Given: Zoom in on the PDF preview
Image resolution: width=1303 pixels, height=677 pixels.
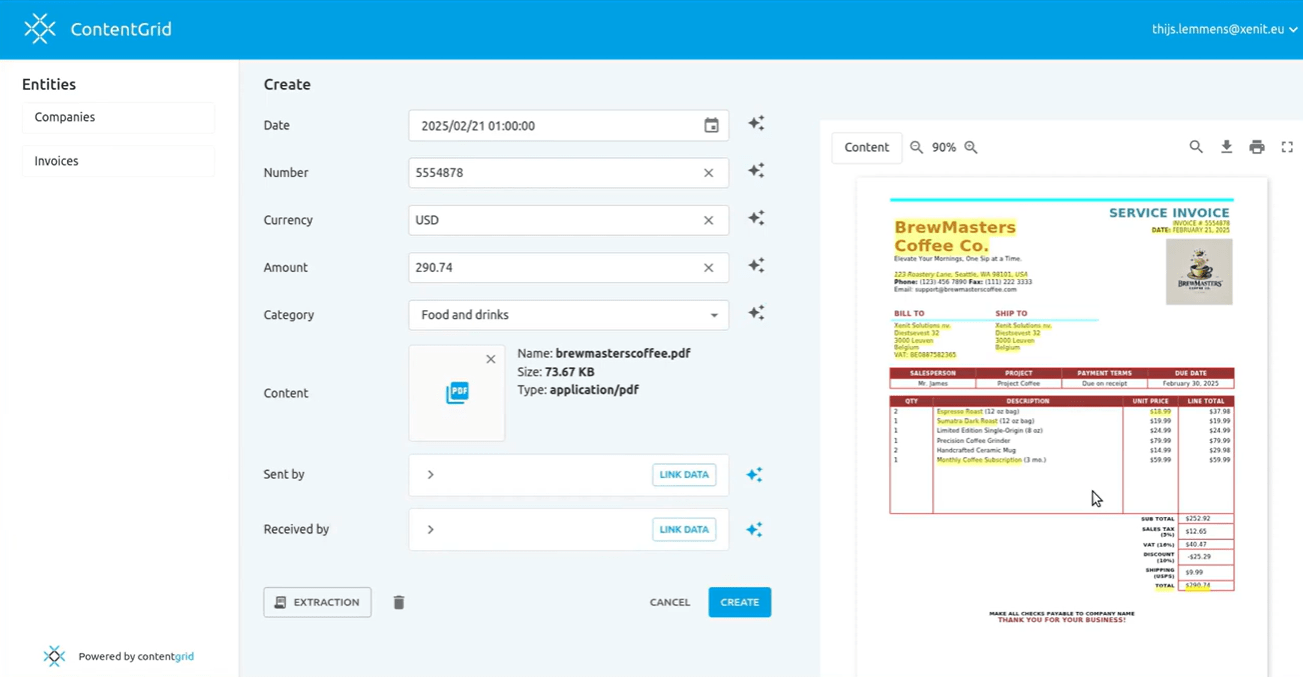Looking at the screenshot, I should (x=971, y=147).
